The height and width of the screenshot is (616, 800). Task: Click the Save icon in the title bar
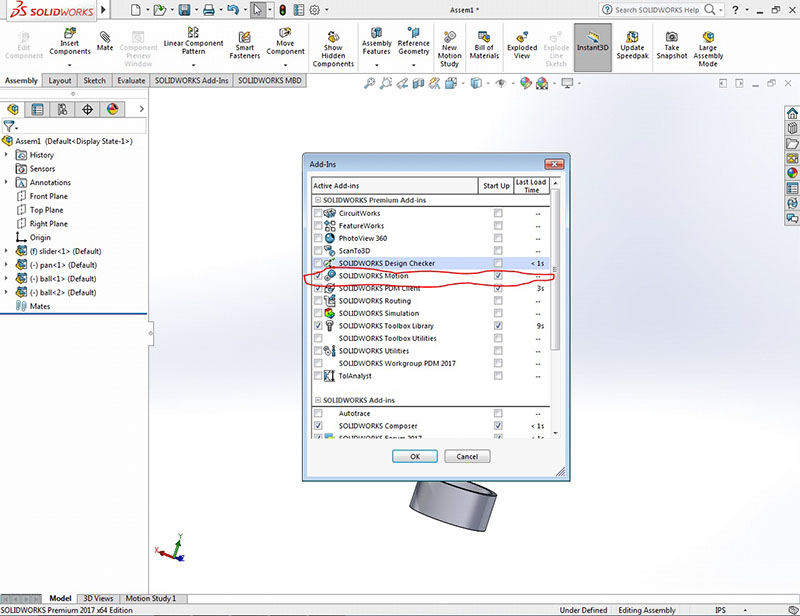[184, 10]
